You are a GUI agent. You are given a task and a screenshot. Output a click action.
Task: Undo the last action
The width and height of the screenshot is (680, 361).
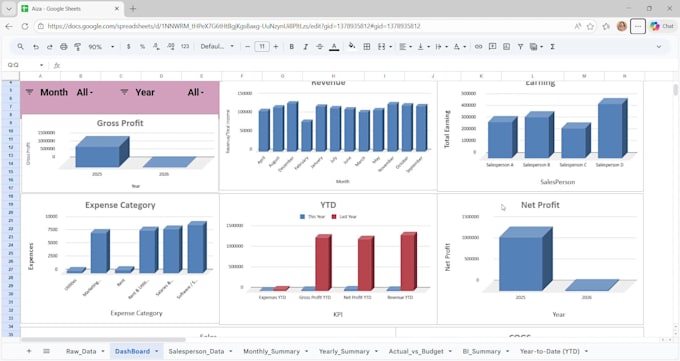pyautogui.click(x=36, y=46)
